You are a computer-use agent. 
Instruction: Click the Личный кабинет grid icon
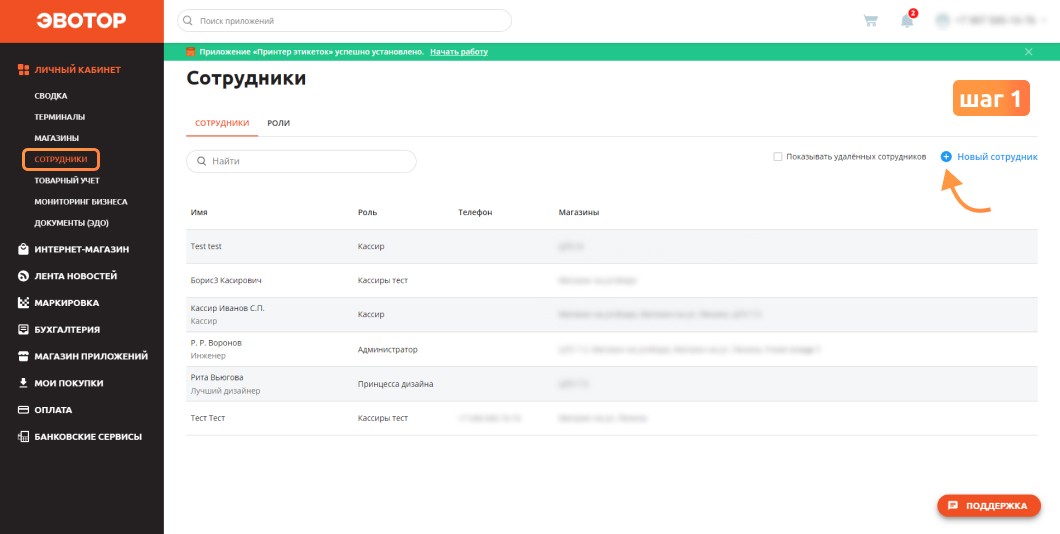tap(24, 70)
